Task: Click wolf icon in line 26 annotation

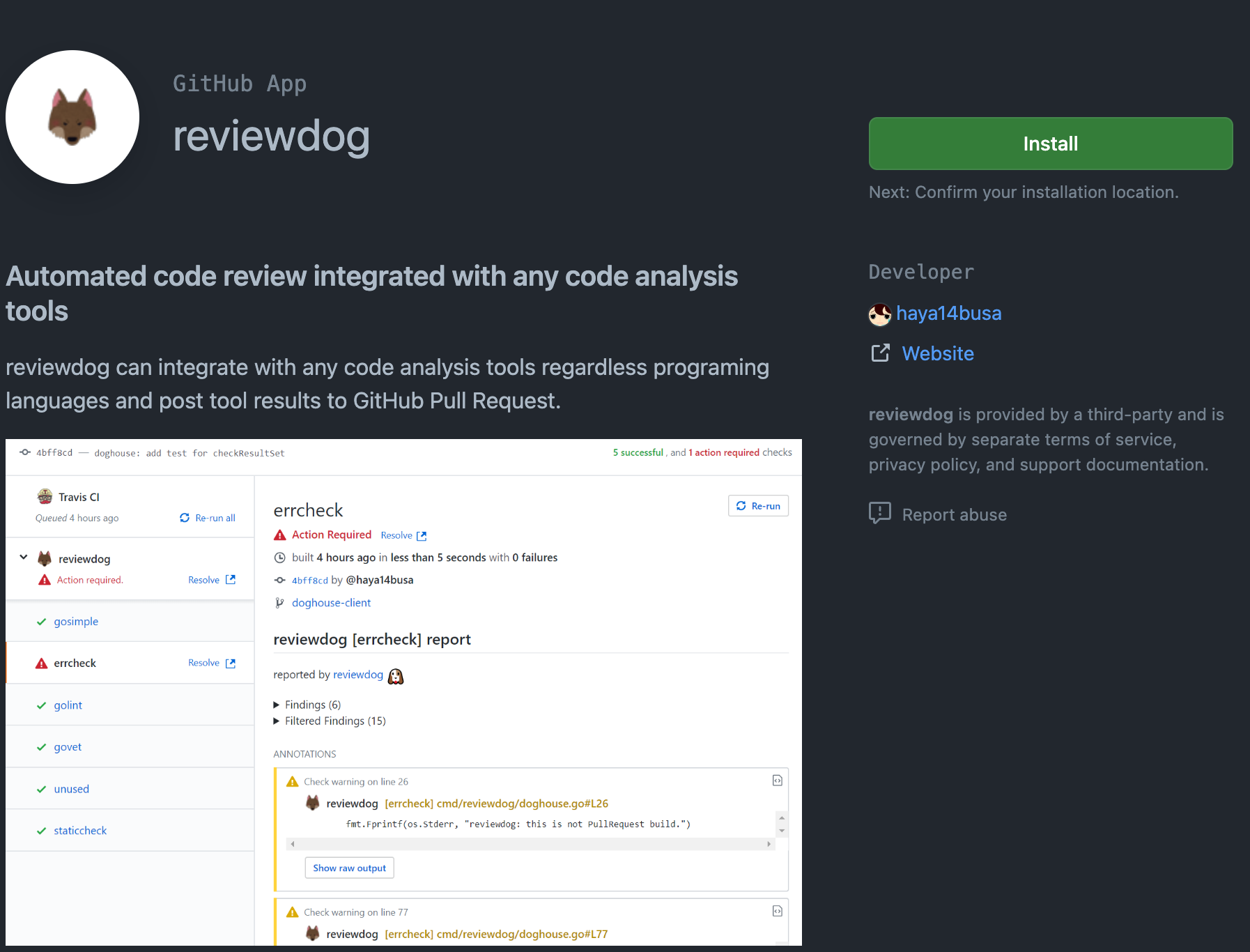Action: point(313,803)
